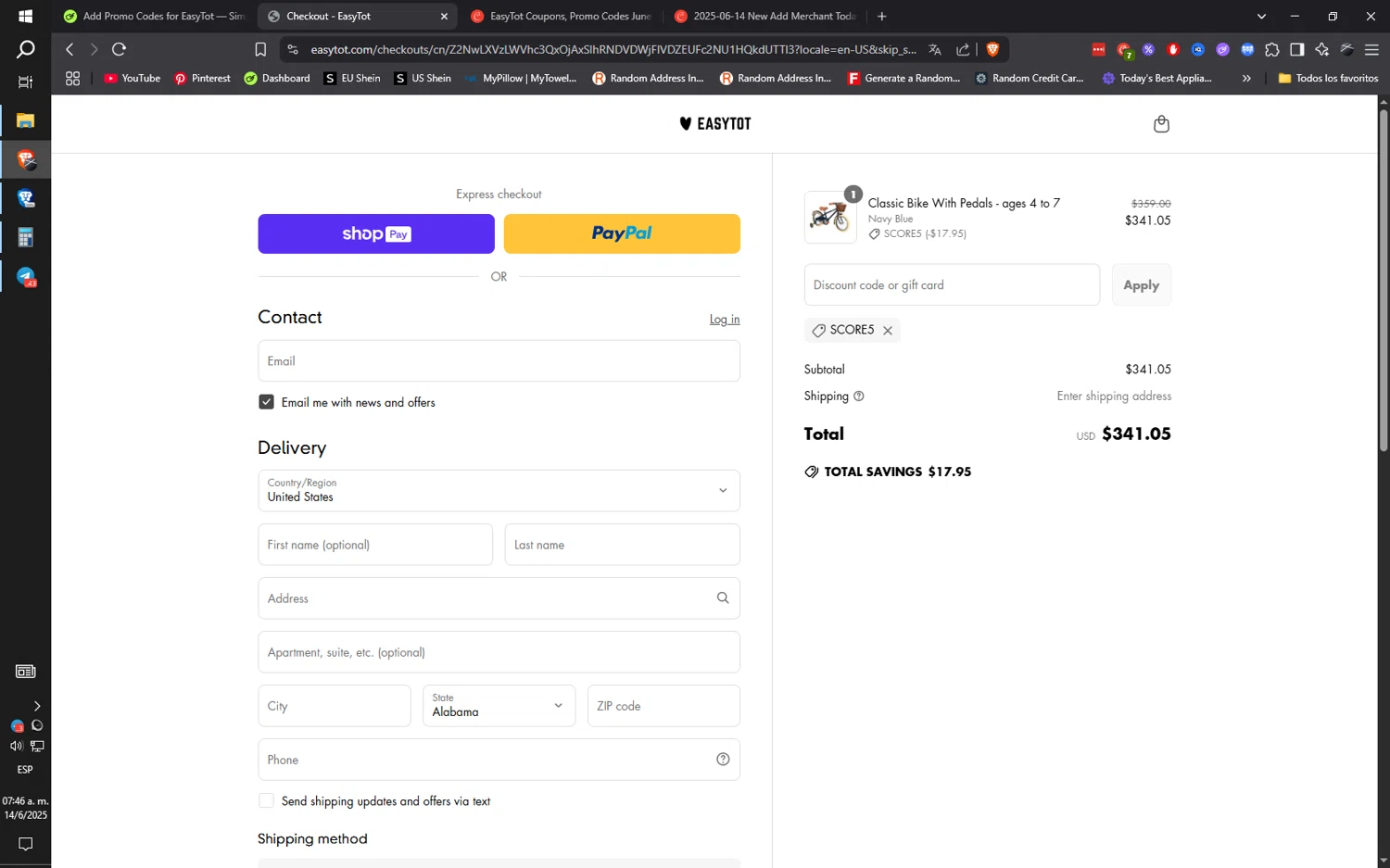Click the Log in link
Image resolution: width=1390 pixels, height=868 pixels.
click(725, 320)
